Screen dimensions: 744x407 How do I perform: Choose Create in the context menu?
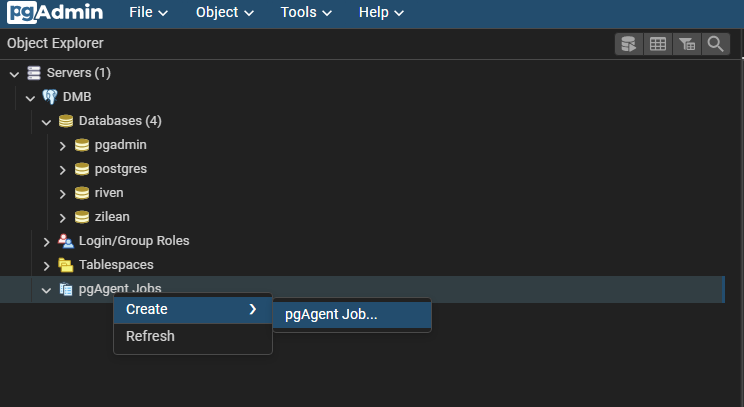tap(193, 309)
